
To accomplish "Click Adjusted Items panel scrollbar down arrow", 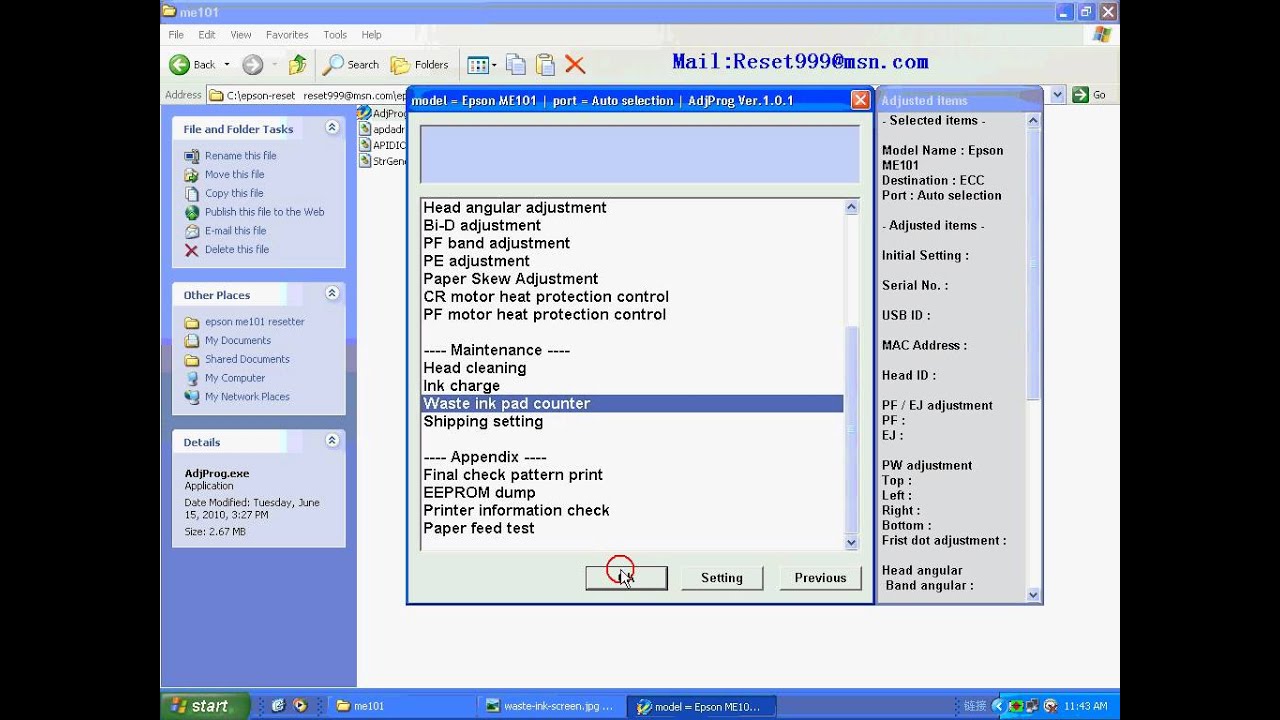I will (1033, 595).
